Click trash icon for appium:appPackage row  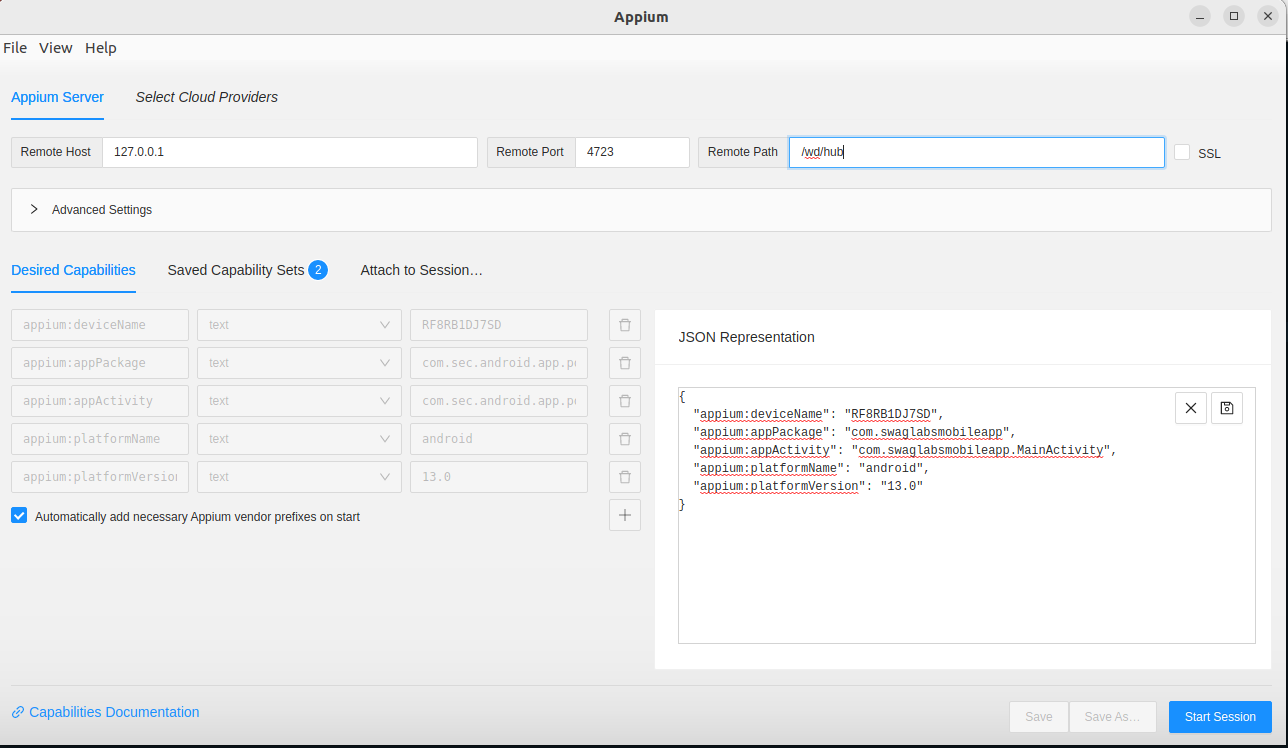pos(625,363)
